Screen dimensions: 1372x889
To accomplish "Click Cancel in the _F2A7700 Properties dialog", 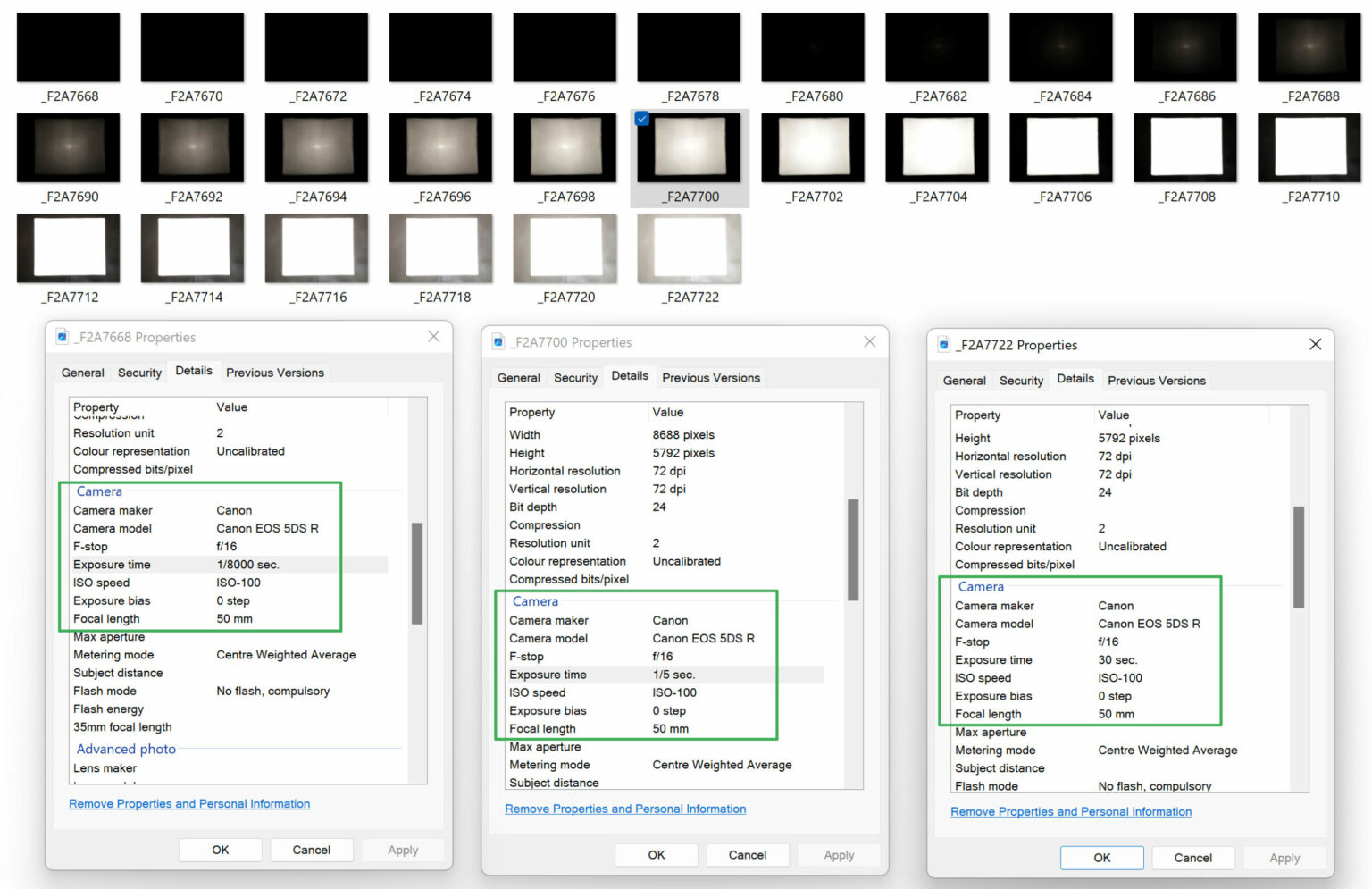I will [x=748, y=855].
